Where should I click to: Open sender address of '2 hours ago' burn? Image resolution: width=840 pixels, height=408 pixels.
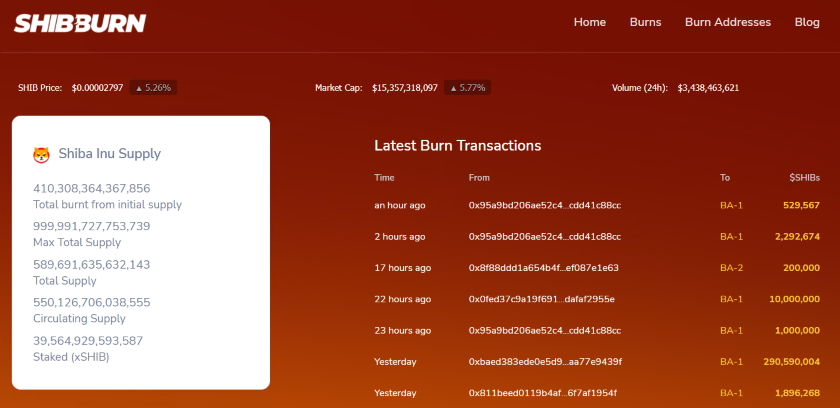[x=545, y=237]
